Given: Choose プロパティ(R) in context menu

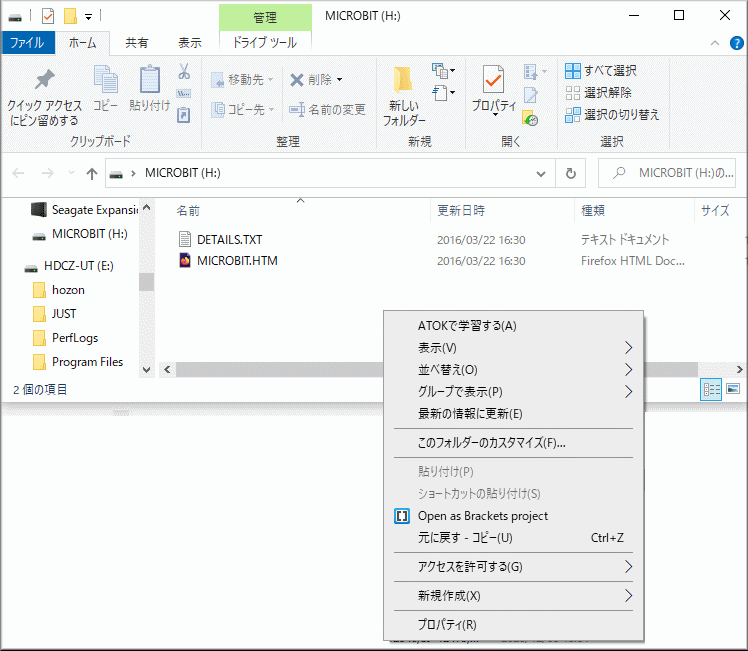Looking at the screenshot, I should click(x=513, y=624).
